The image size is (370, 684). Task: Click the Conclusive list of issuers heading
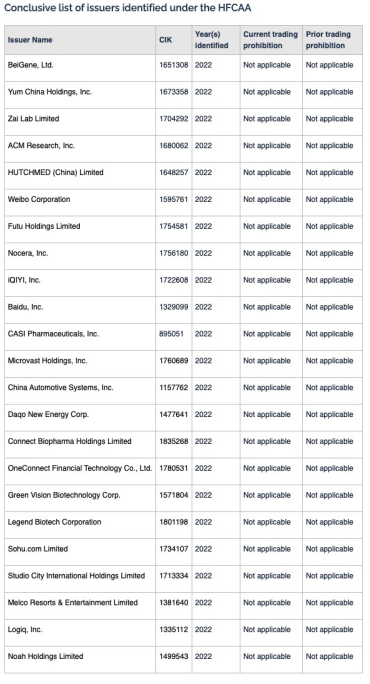click(x=127, y=8)
